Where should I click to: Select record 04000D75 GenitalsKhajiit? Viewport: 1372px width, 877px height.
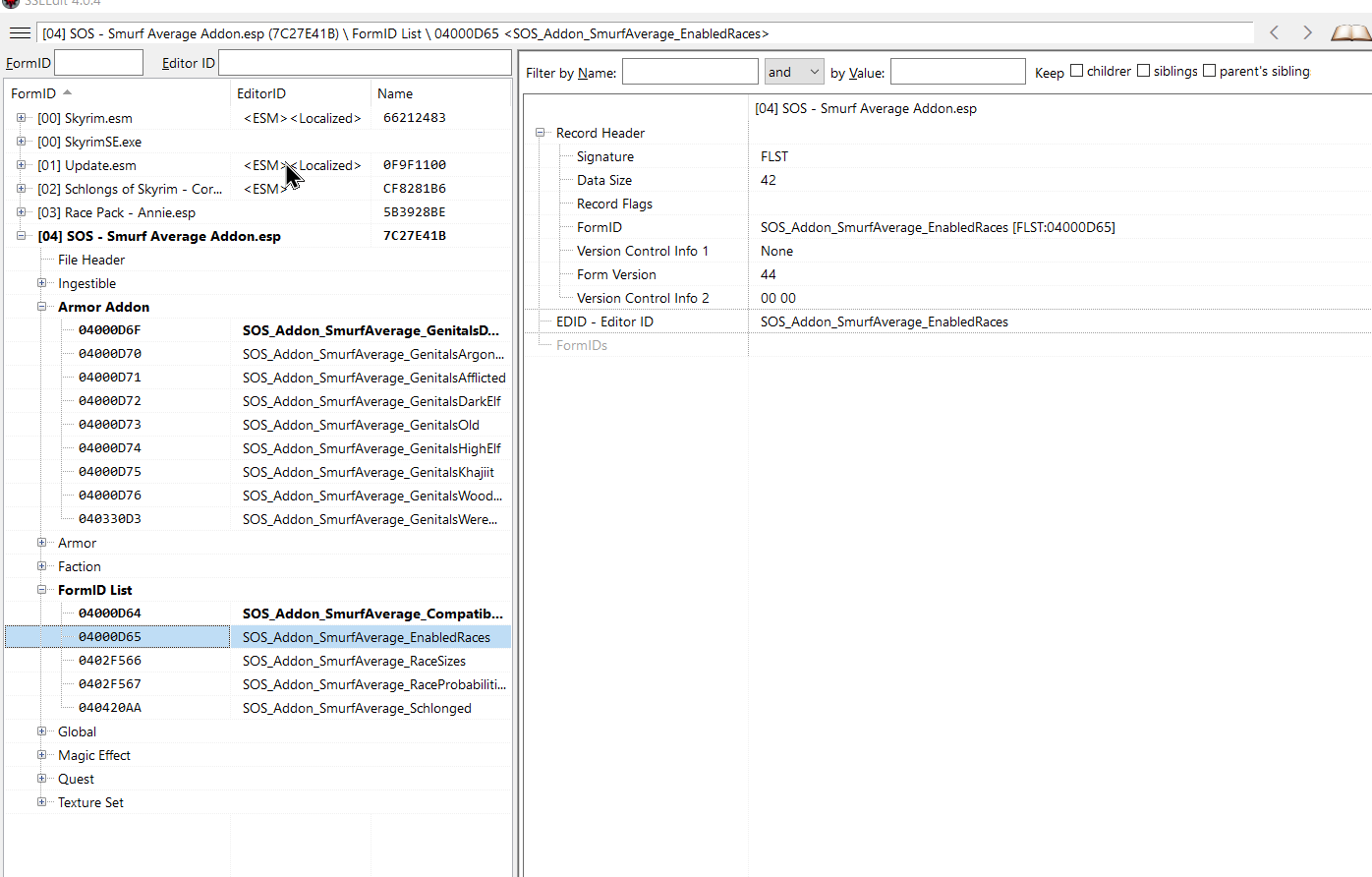point(257,472)
